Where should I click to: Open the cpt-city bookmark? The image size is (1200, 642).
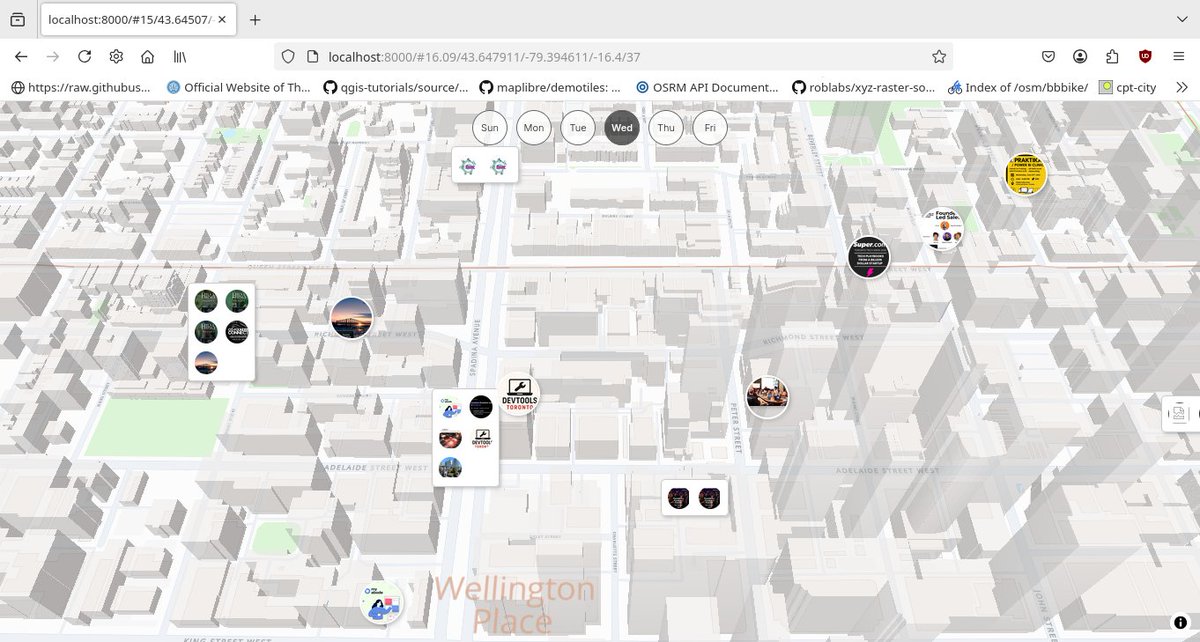coord(1128,87)
